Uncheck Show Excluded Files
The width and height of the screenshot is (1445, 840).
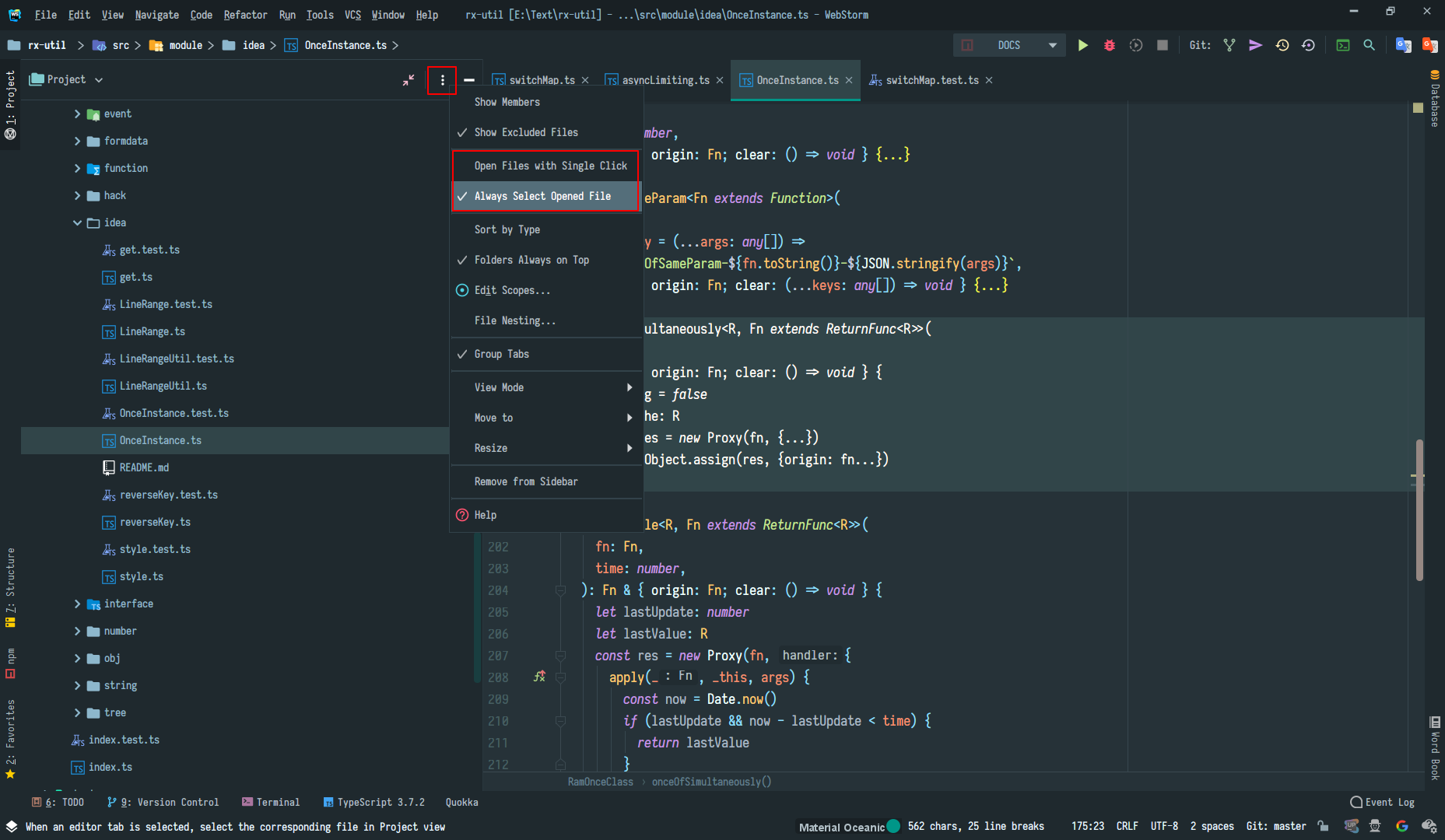546,132
